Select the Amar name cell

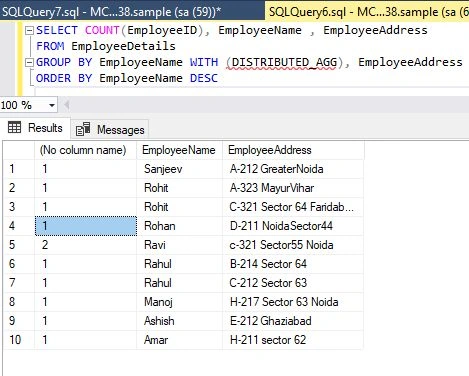pos(180,340)
